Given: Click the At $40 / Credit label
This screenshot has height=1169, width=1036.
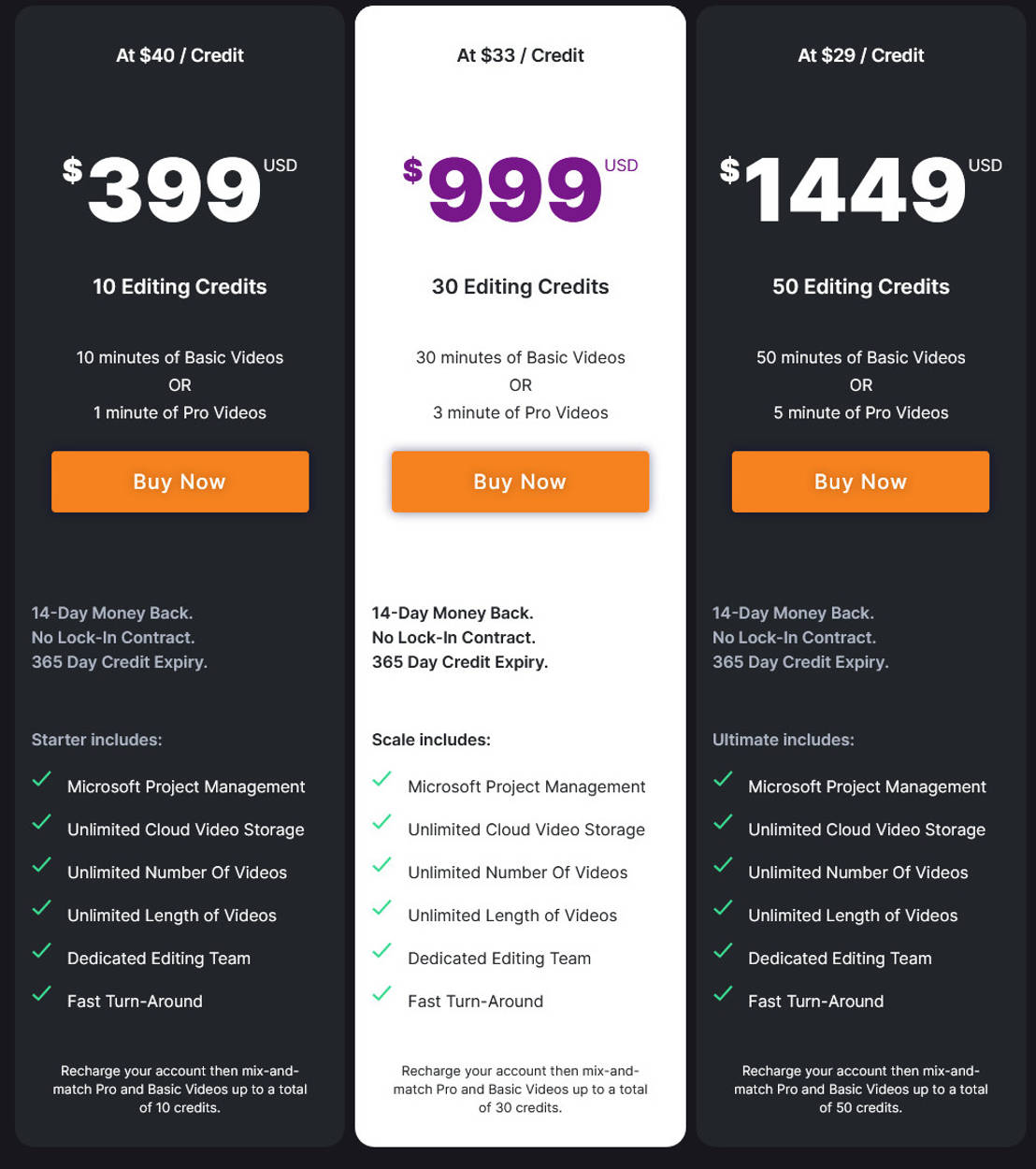Looking at the screenshot, I should pyautogui.click(x=179, y=55).
